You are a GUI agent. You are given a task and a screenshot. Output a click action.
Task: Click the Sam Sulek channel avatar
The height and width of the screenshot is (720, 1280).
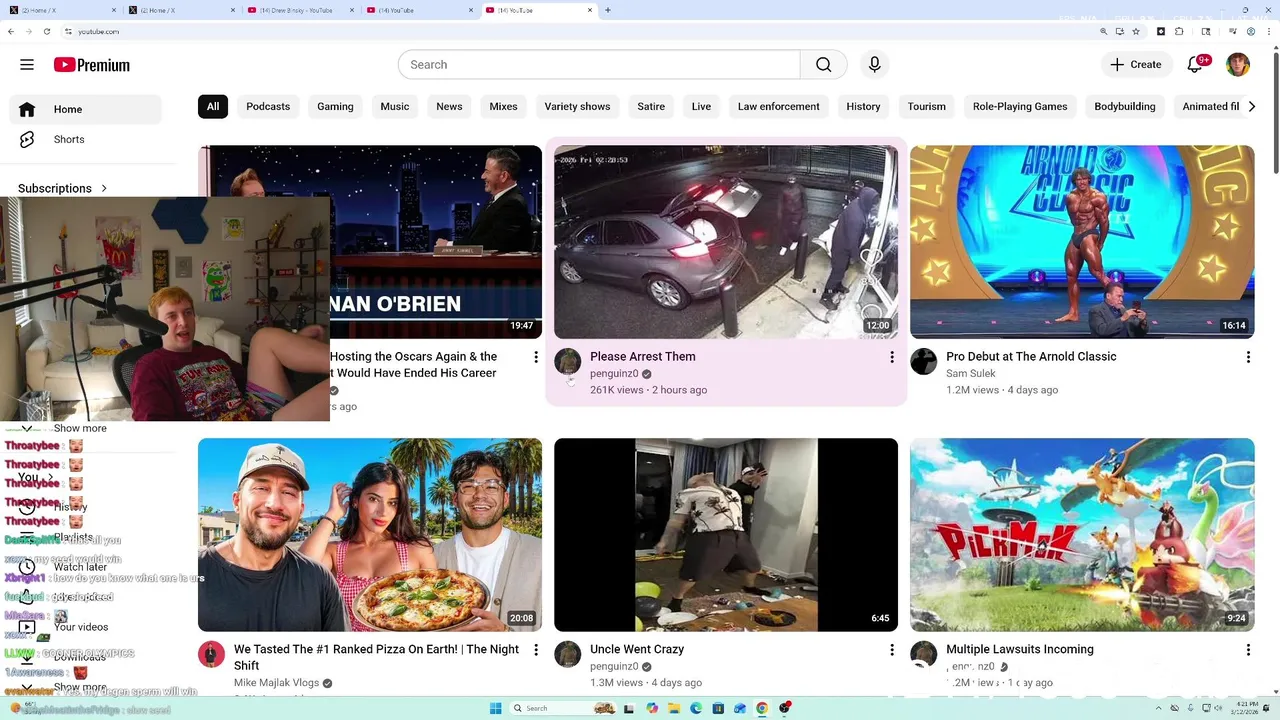(x=924, y=361)
